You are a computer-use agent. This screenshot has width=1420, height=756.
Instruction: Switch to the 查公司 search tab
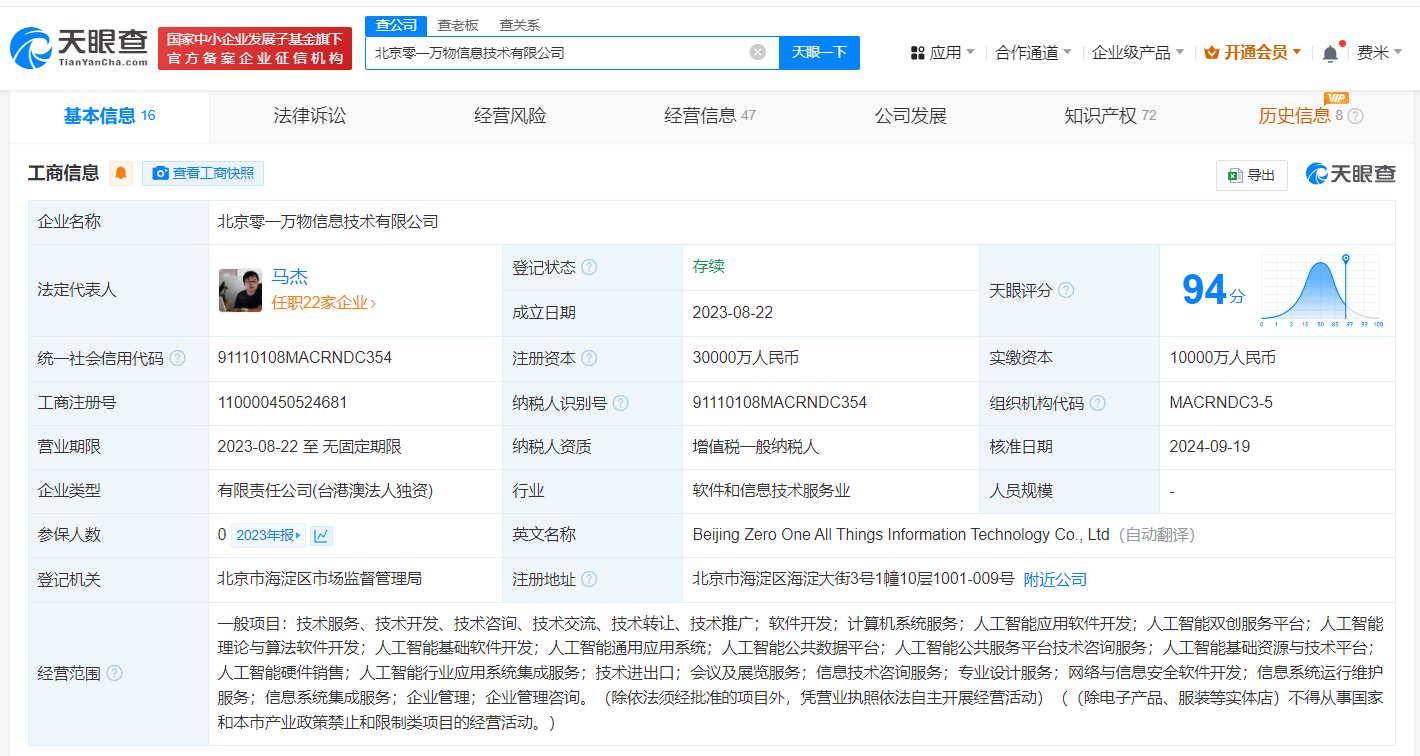(x=396, y=25)
